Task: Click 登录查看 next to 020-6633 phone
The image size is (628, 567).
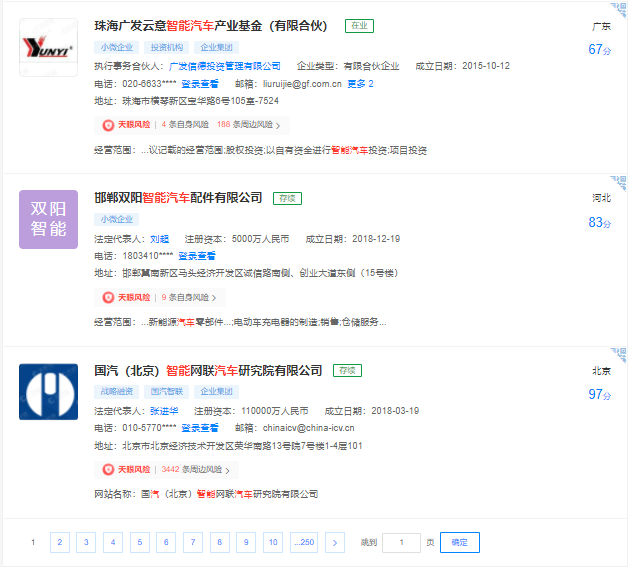Action: coord(200,84)
